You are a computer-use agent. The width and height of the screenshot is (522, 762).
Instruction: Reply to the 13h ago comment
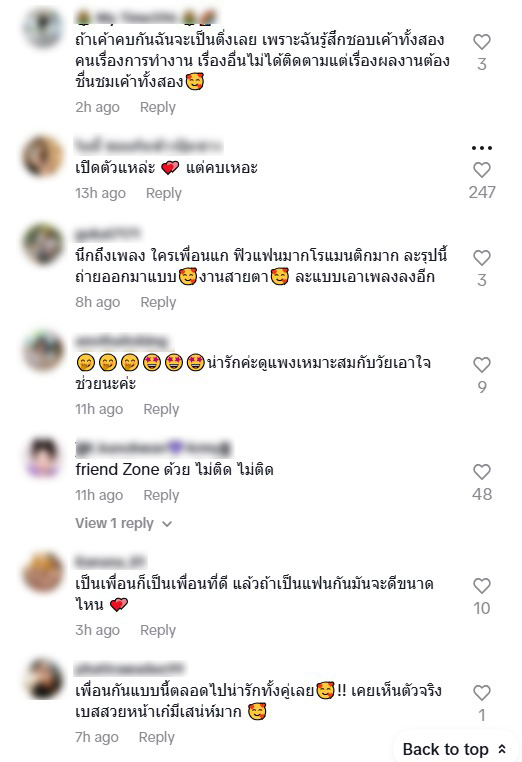coord(164,193)
